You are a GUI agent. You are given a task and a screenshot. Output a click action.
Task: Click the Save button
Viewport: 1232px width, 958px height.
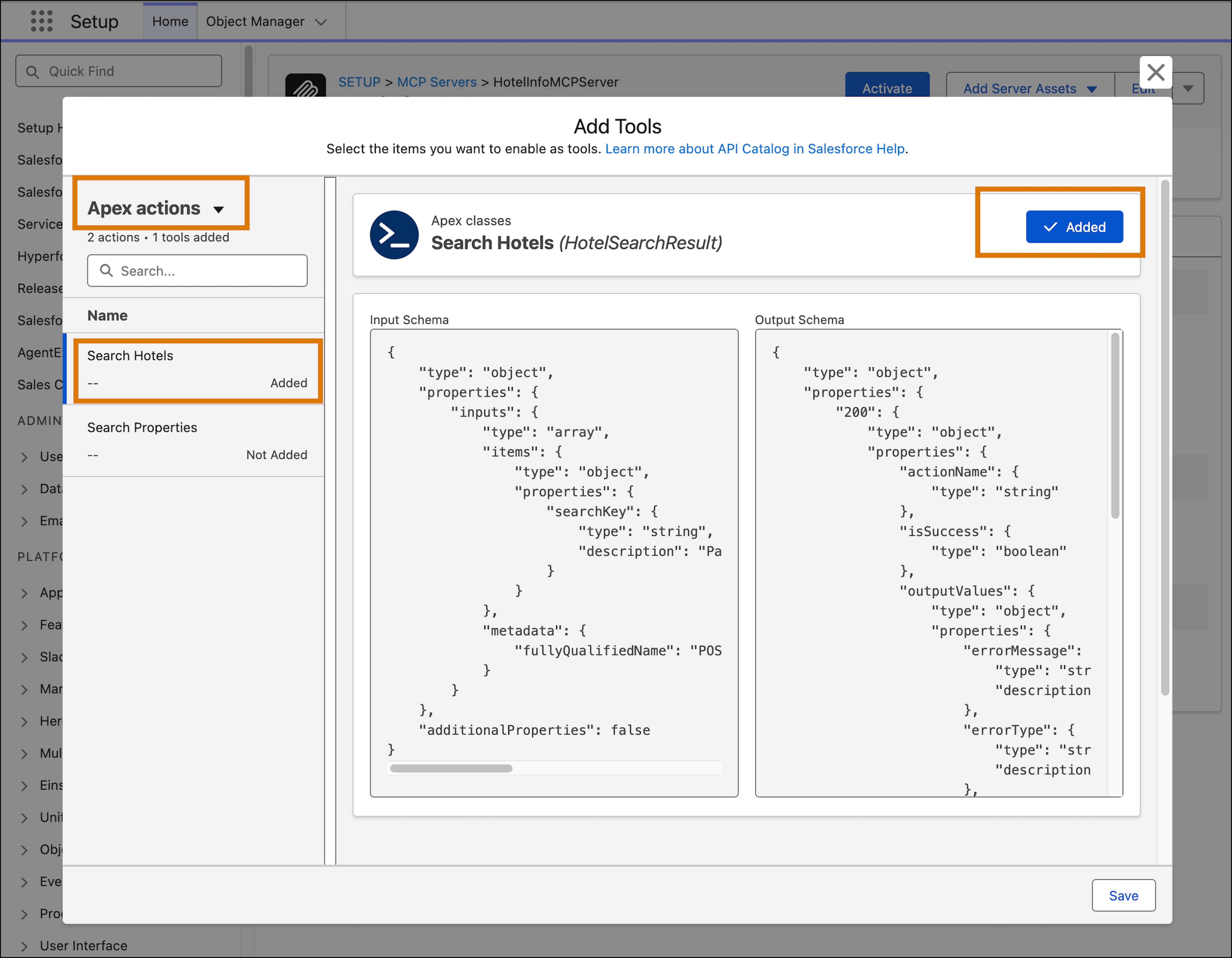tap(1123, 895)
